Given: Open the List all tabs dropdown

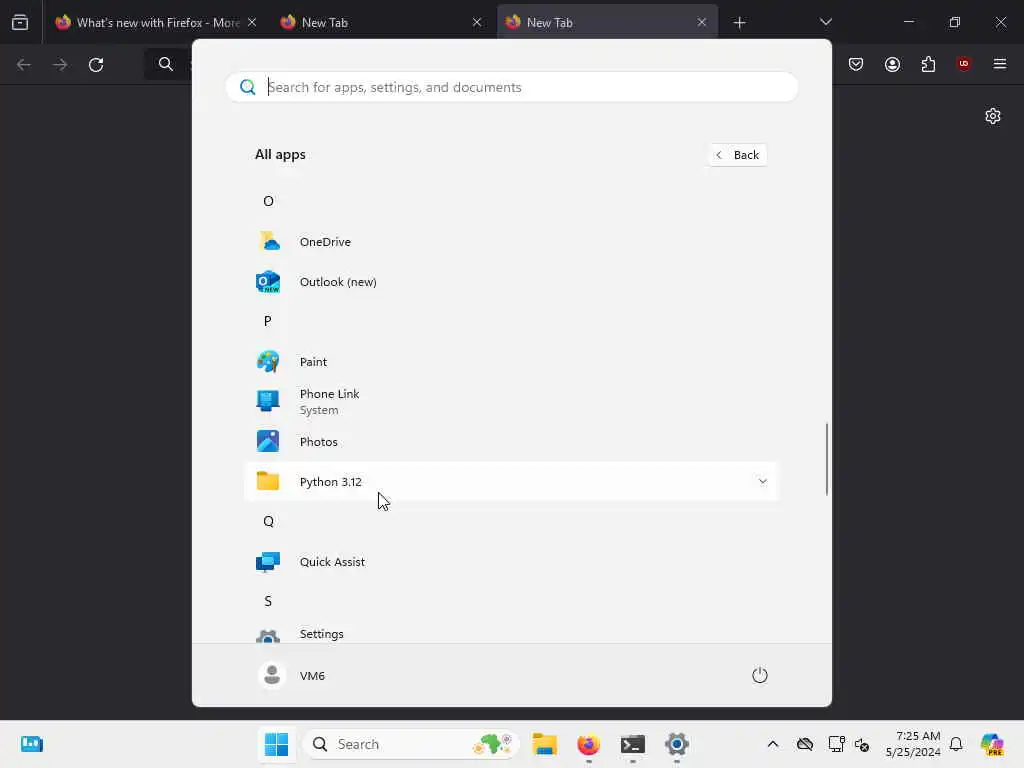Looking at the screenshot, I should coord(825,22).
